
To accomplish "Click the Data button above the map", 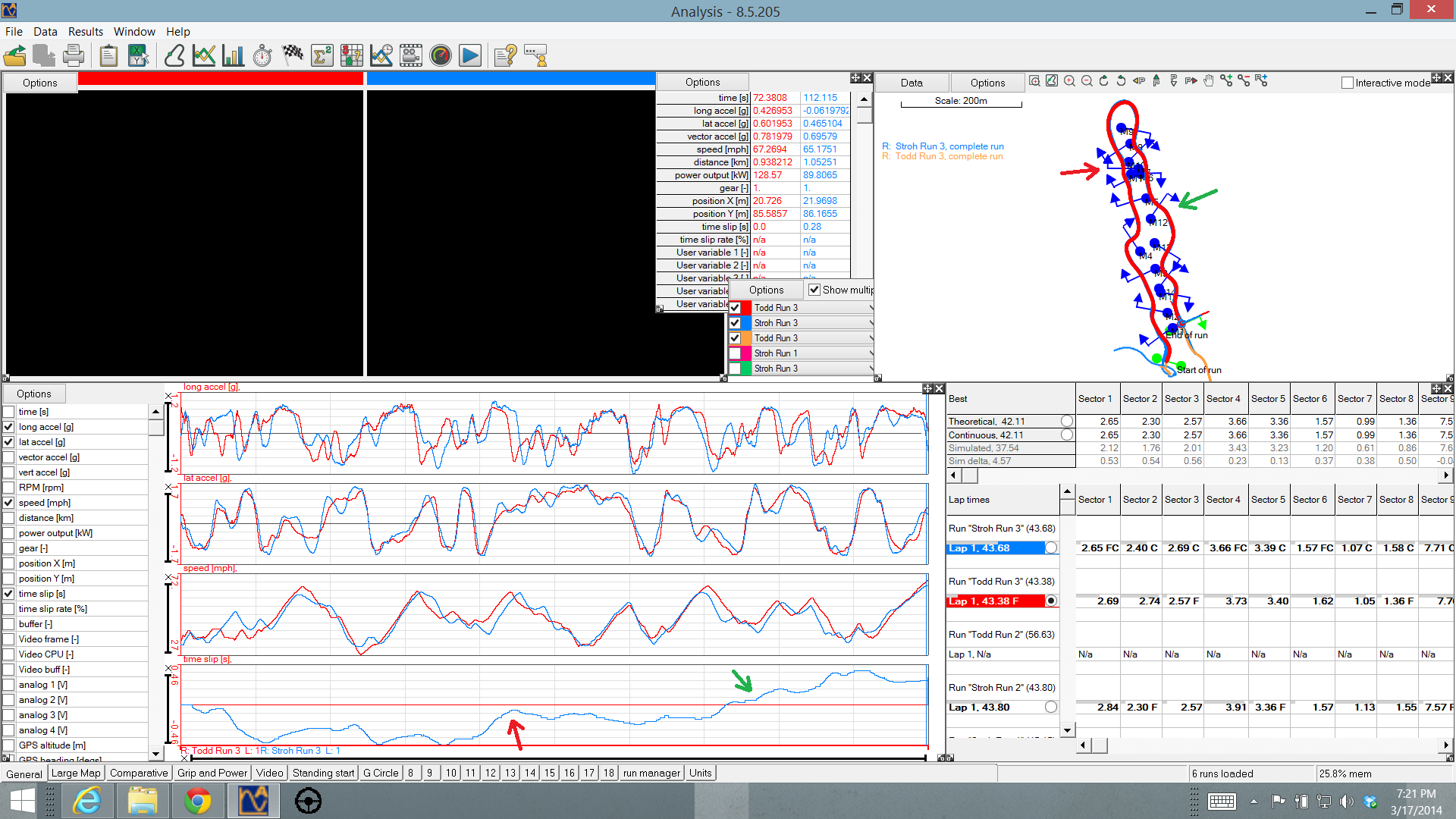I will 912,83.
